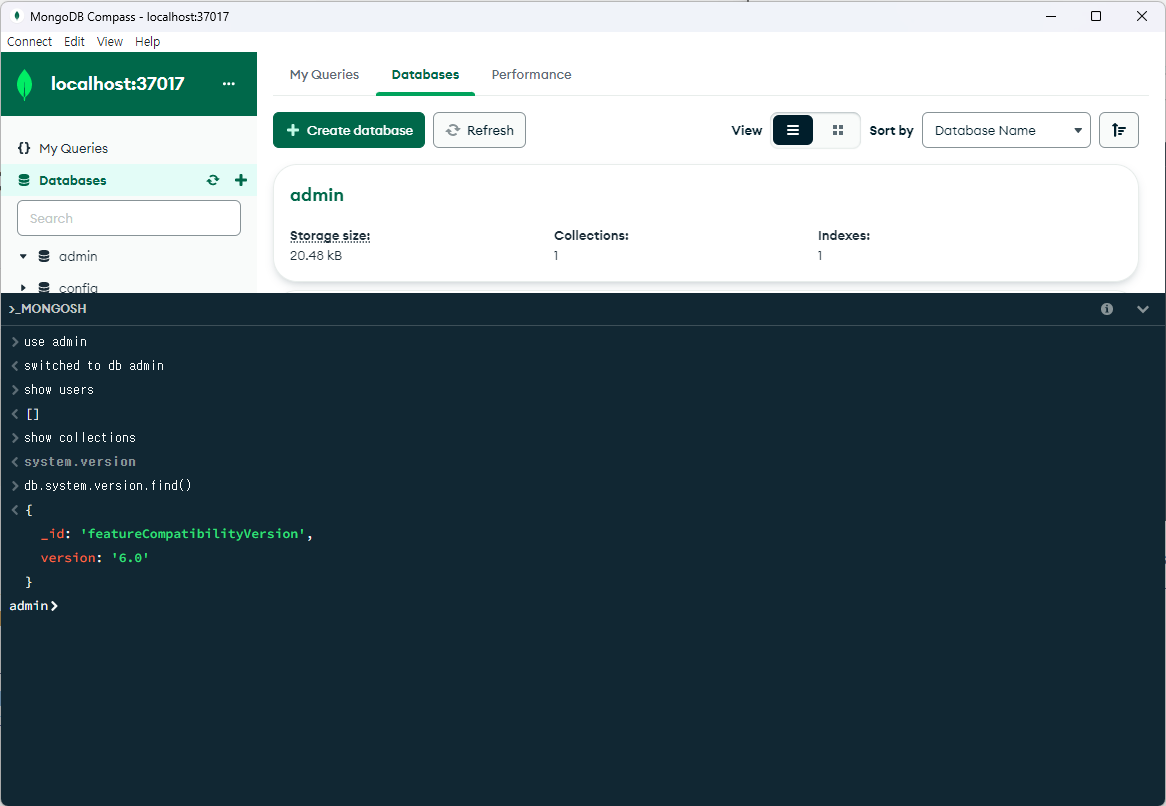The height and width of the screenshot is (806, 1166).
Task: Click the 'show collections' shell command
Action: coord(80,437)
